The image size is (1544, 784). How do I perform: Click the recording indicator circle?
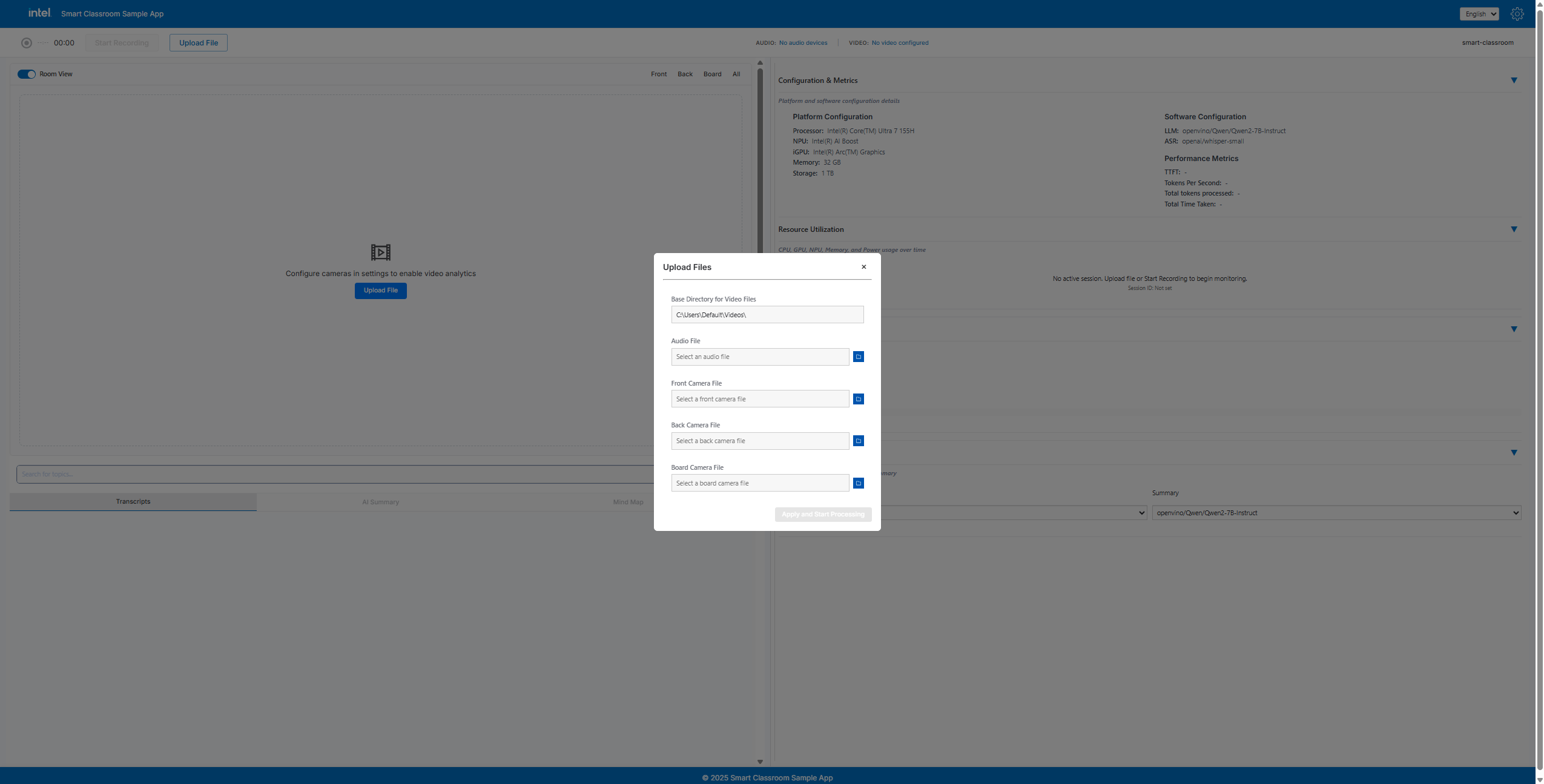pyautogui.click(x=25, y=42)
